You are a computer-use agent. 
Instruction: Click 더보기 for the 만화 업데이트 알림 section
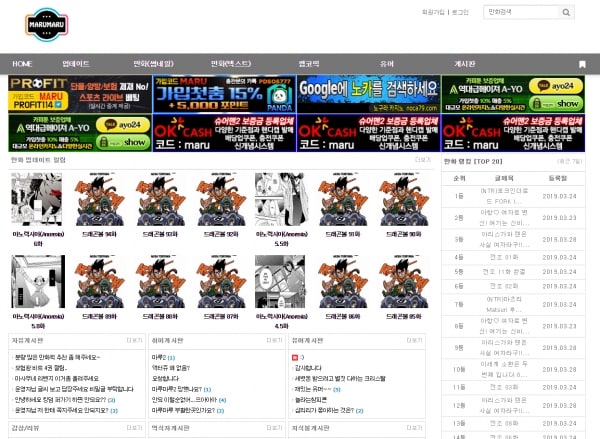coord(423,160)
